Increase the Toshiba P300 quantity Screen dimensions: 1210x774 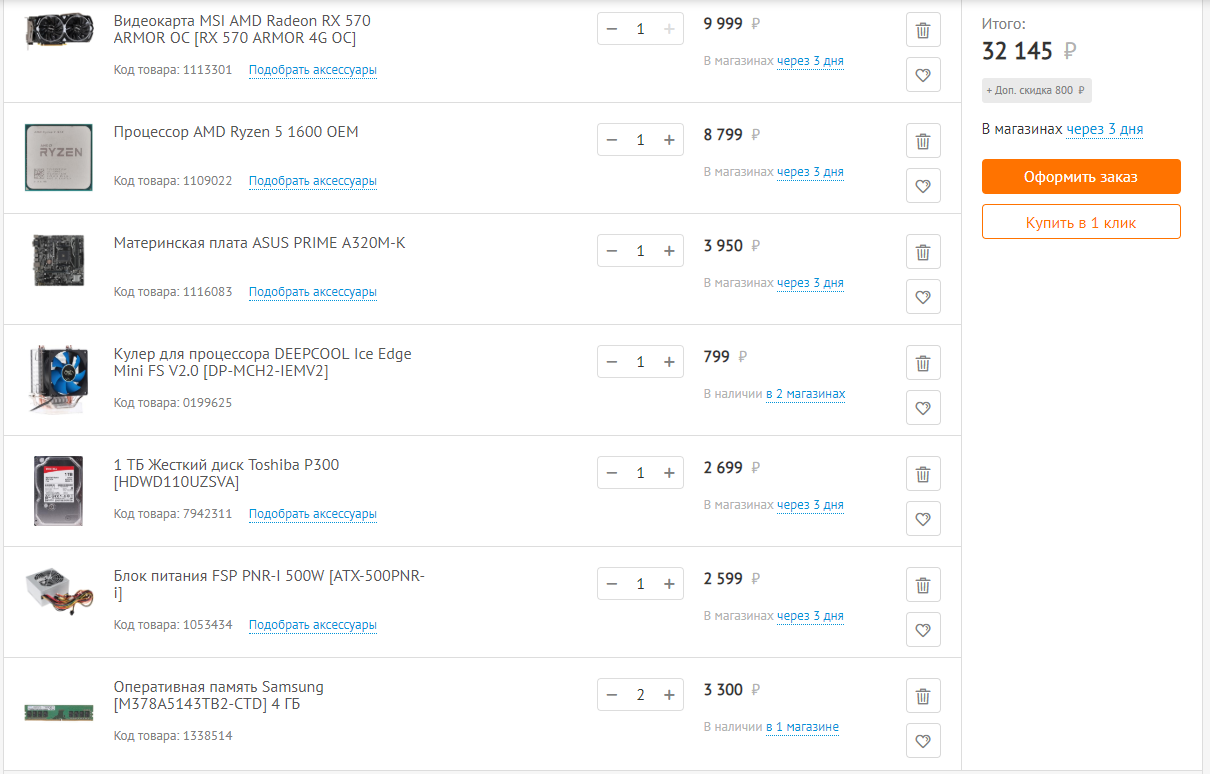point(669,473)
